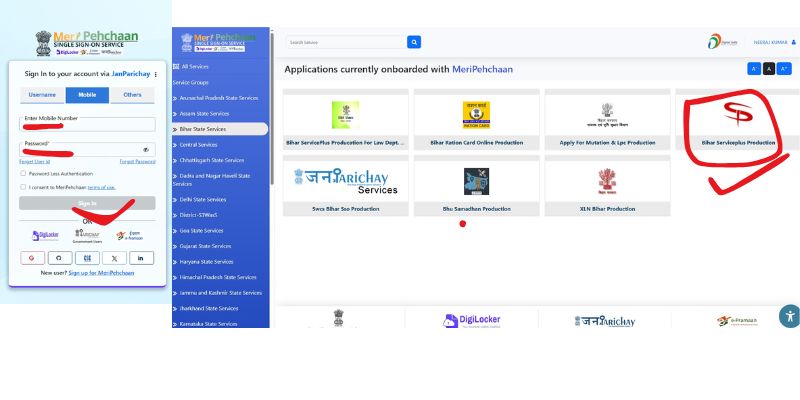
Task: Open Bihar ServicePlus Production For Law Dept card
Action: (x=346, y=119)
